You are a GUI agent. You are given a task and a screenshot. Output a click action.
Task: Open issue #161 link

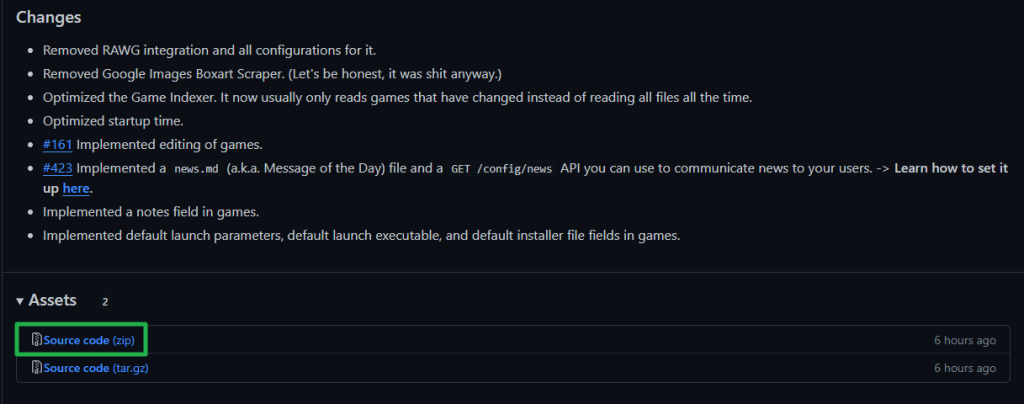coord(57,145)
